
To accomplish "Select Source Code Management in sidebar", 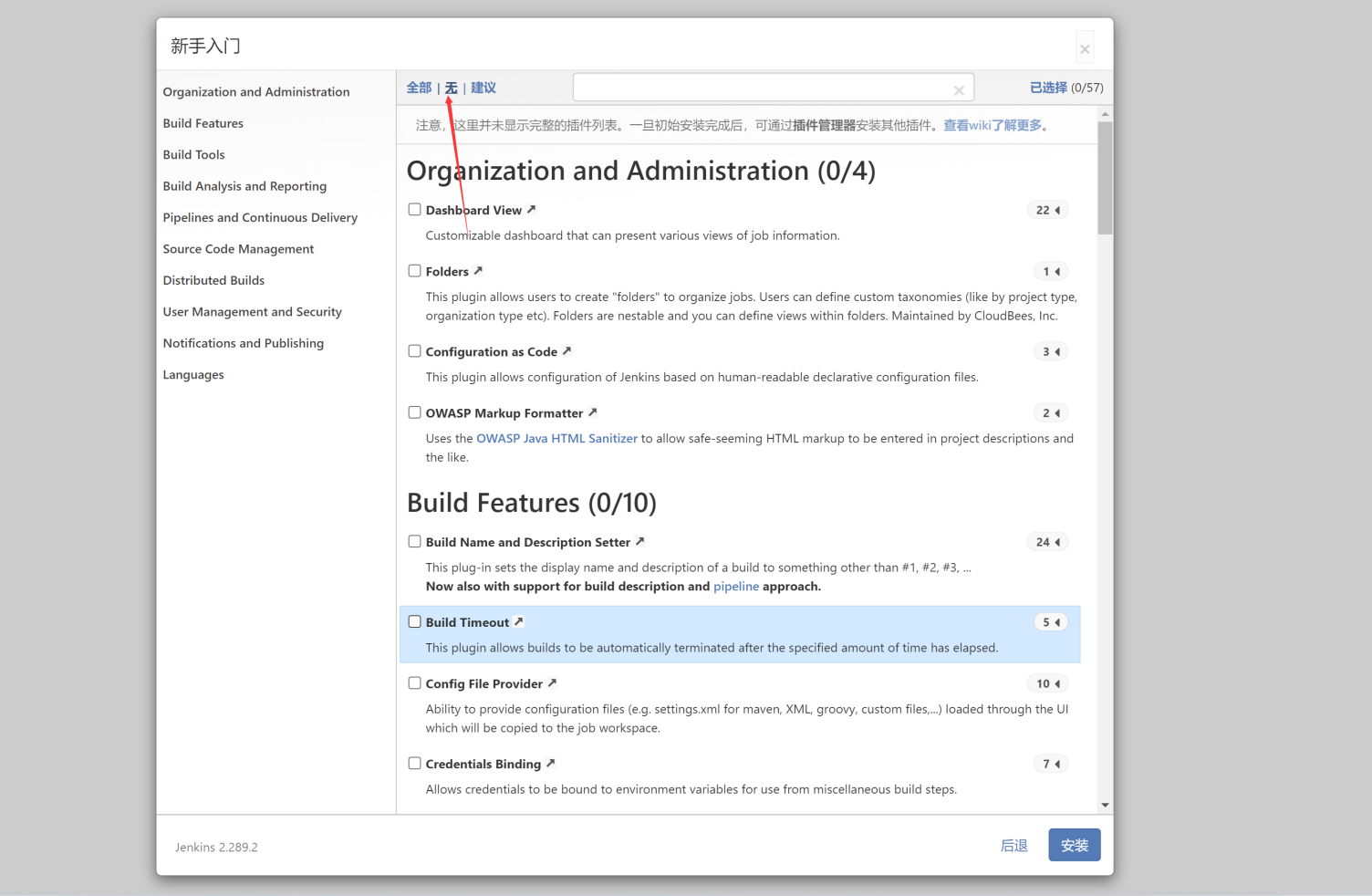I will (x=238, y=249).
